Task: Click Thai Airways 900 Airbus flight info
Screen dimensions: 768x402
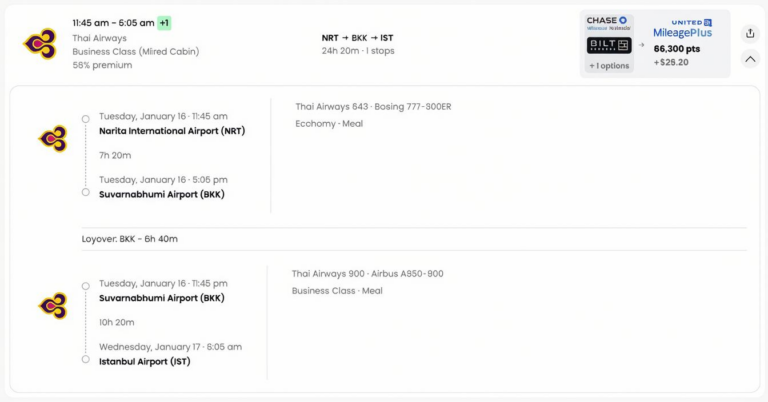Action: click(x=367, y=274)
